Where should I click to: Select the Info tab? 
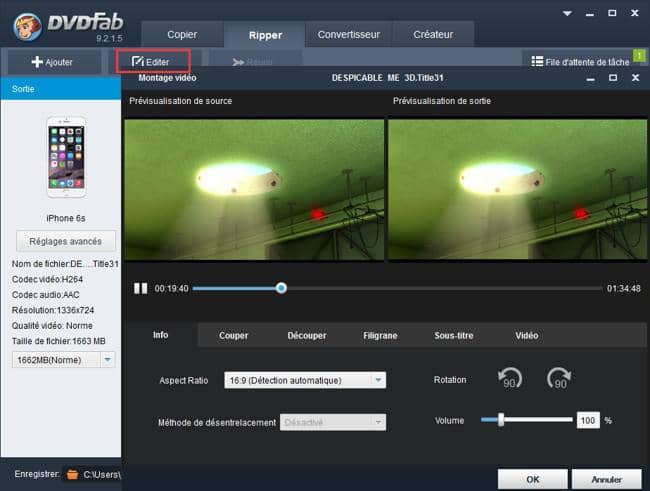[x=160, y=335]
